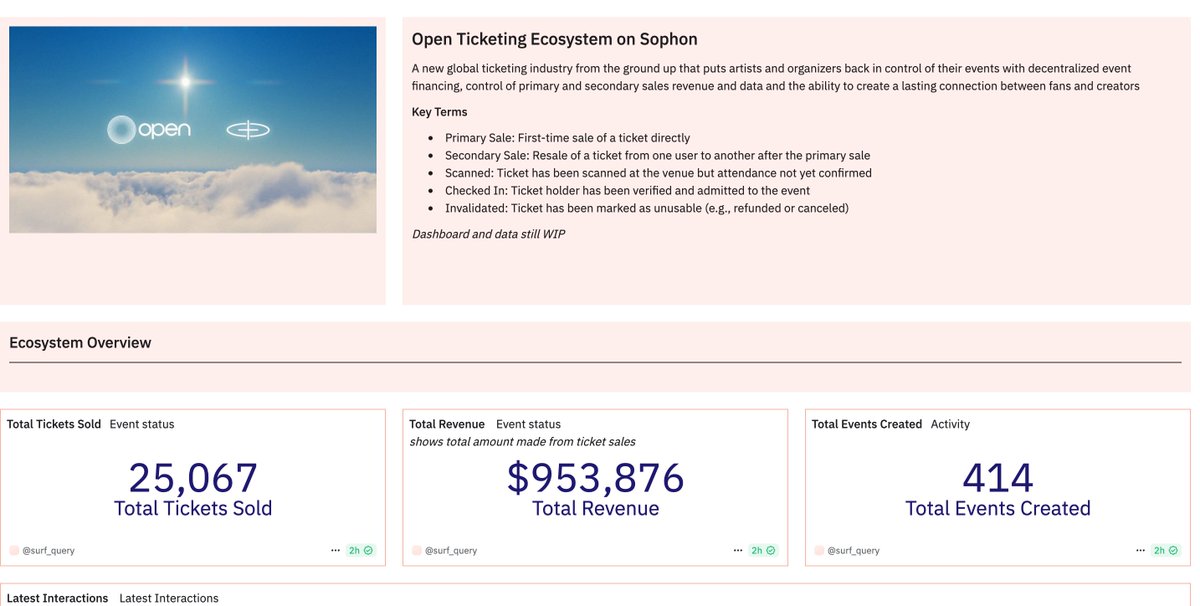Image resolution: width=1200 pixels, height=606 pixels.
Task: Click 2h refresh badge on Total Events Created card
Action: pyautogui.click(x=1165, y=550)
